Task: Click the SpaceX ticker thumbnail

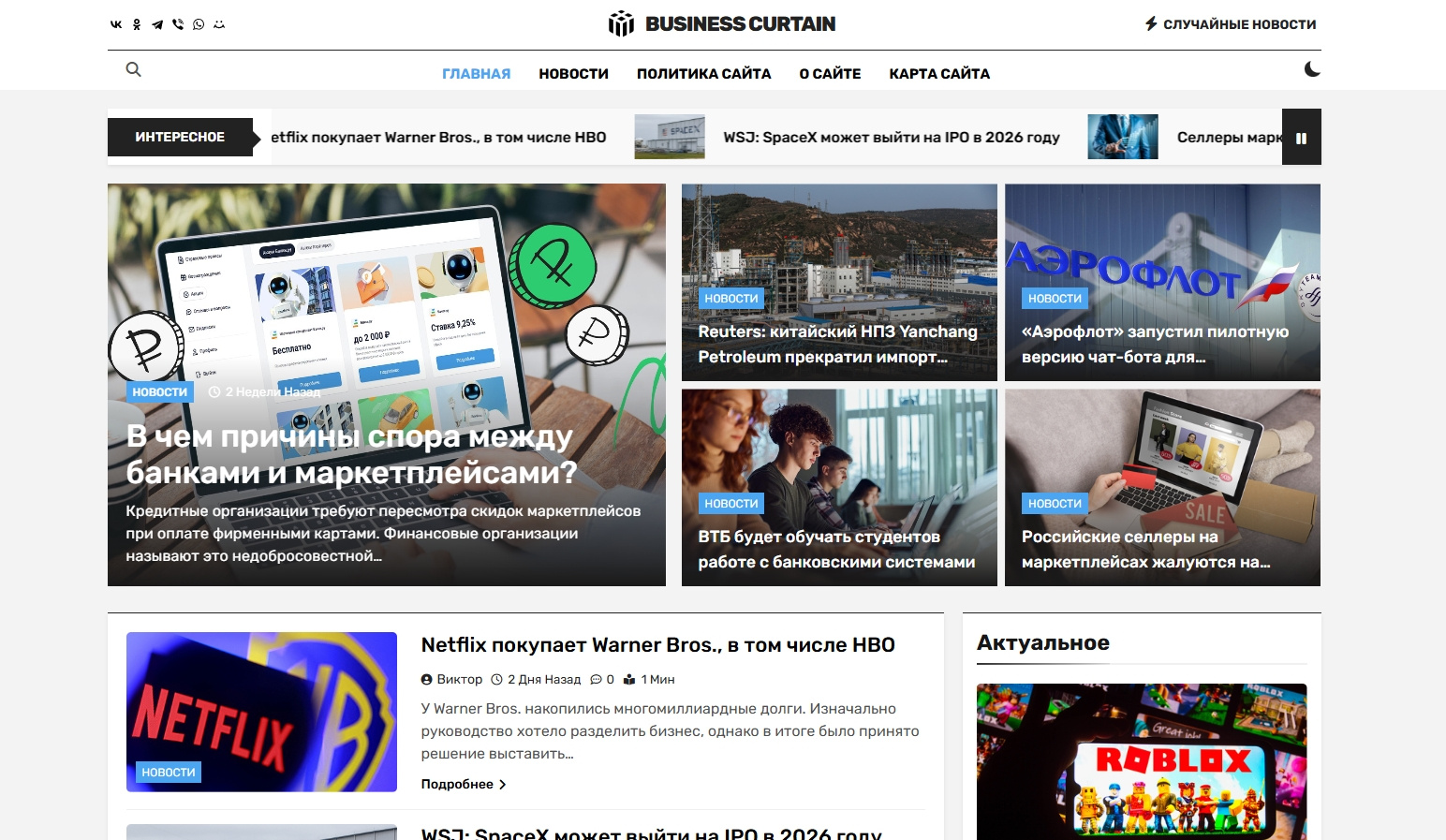Action: tap(670, 137)
